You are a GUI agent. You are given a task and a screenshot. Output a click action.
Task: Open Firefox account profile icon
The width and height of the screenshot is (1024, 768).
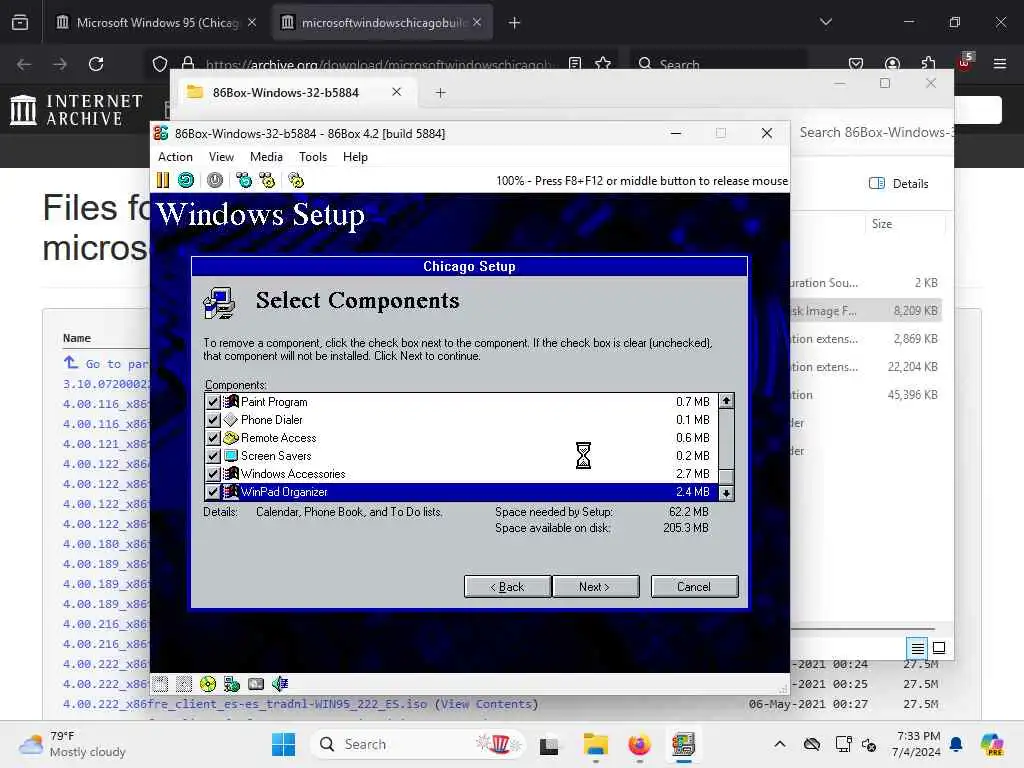pos(892,64)
